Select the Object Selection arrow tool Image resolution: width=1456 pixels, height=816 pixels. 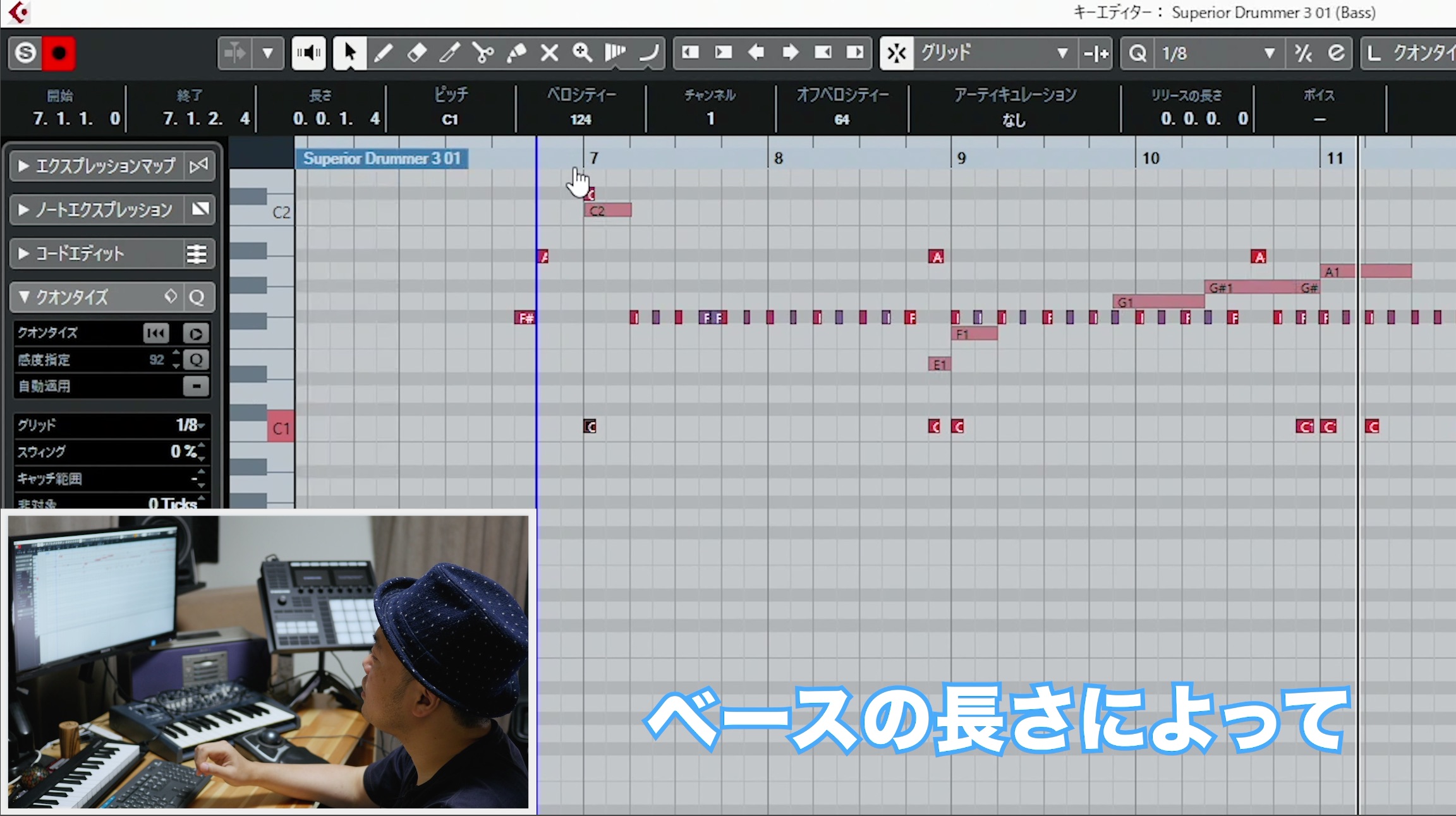coord(349,53)
